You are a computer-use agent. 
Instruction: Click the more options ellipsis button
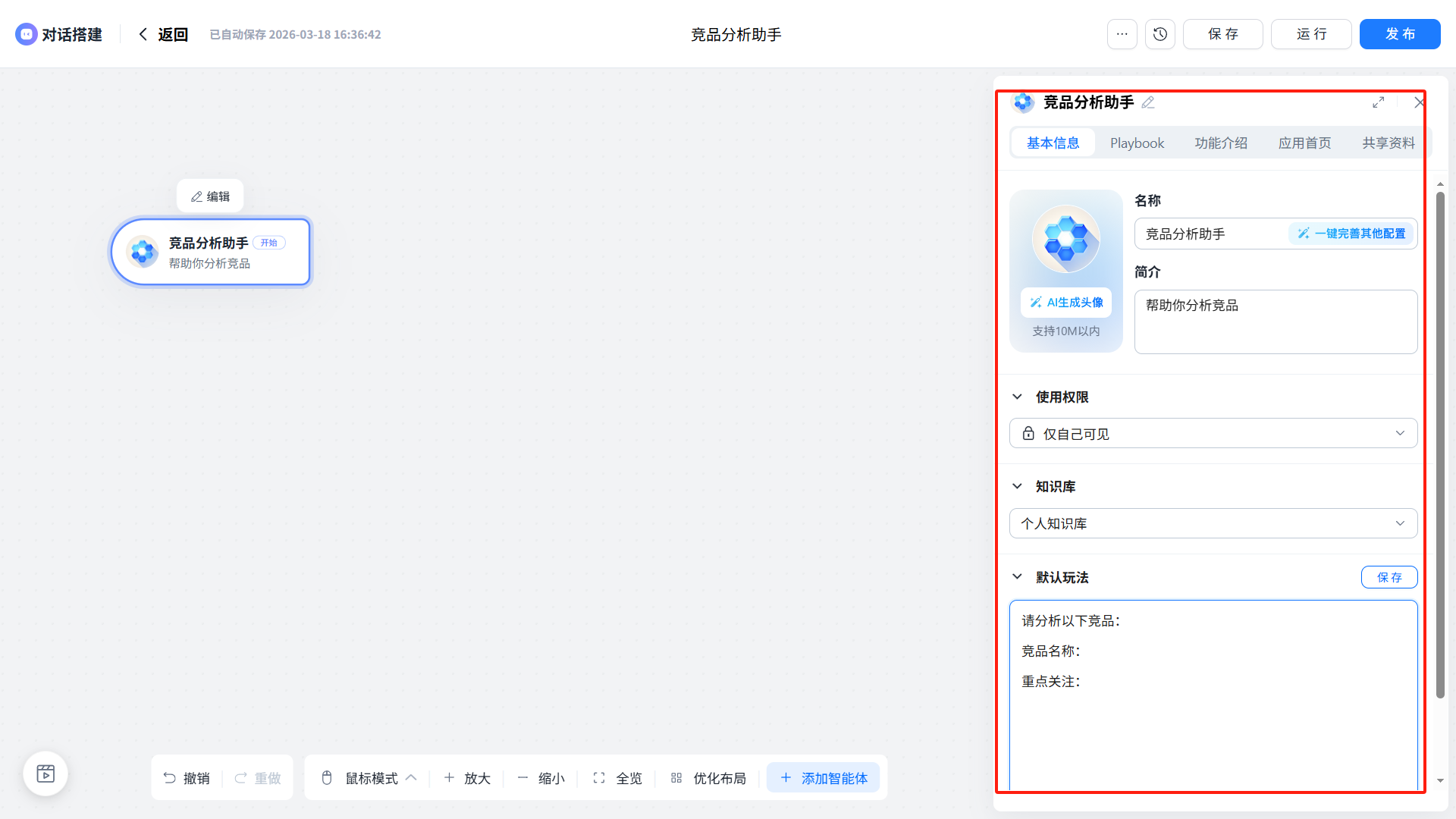pyautogui.click(x=1122, y=34)
